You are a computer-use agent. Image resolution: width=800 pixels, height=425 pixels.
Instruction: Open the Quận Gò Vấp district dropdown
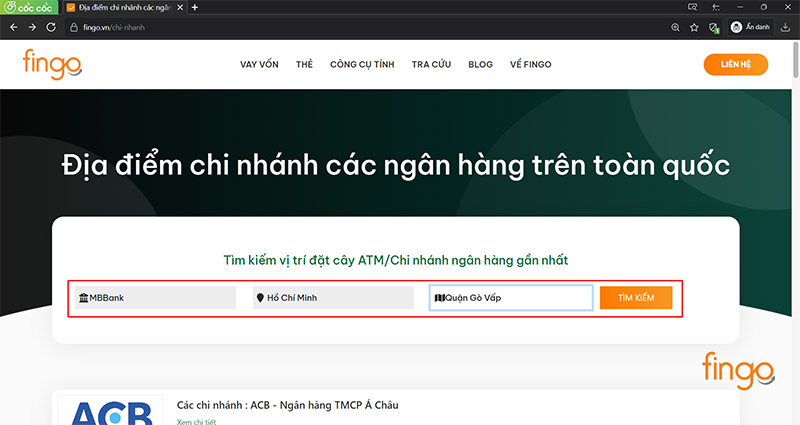[x=511, y=298]
